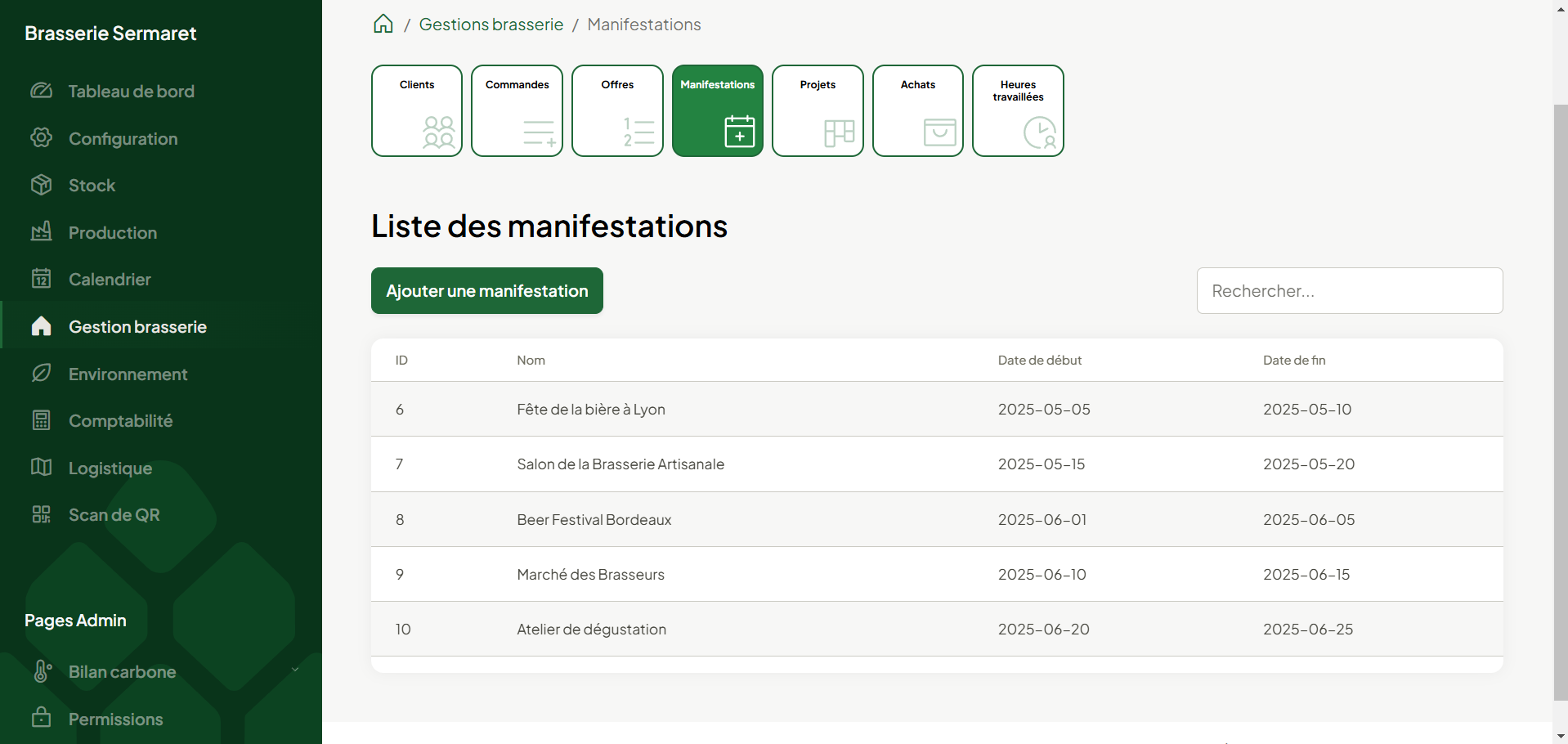Viewport: 1568px width, 744px height.
Task: Open the Logistique map icon
Action: click(41, 467)
